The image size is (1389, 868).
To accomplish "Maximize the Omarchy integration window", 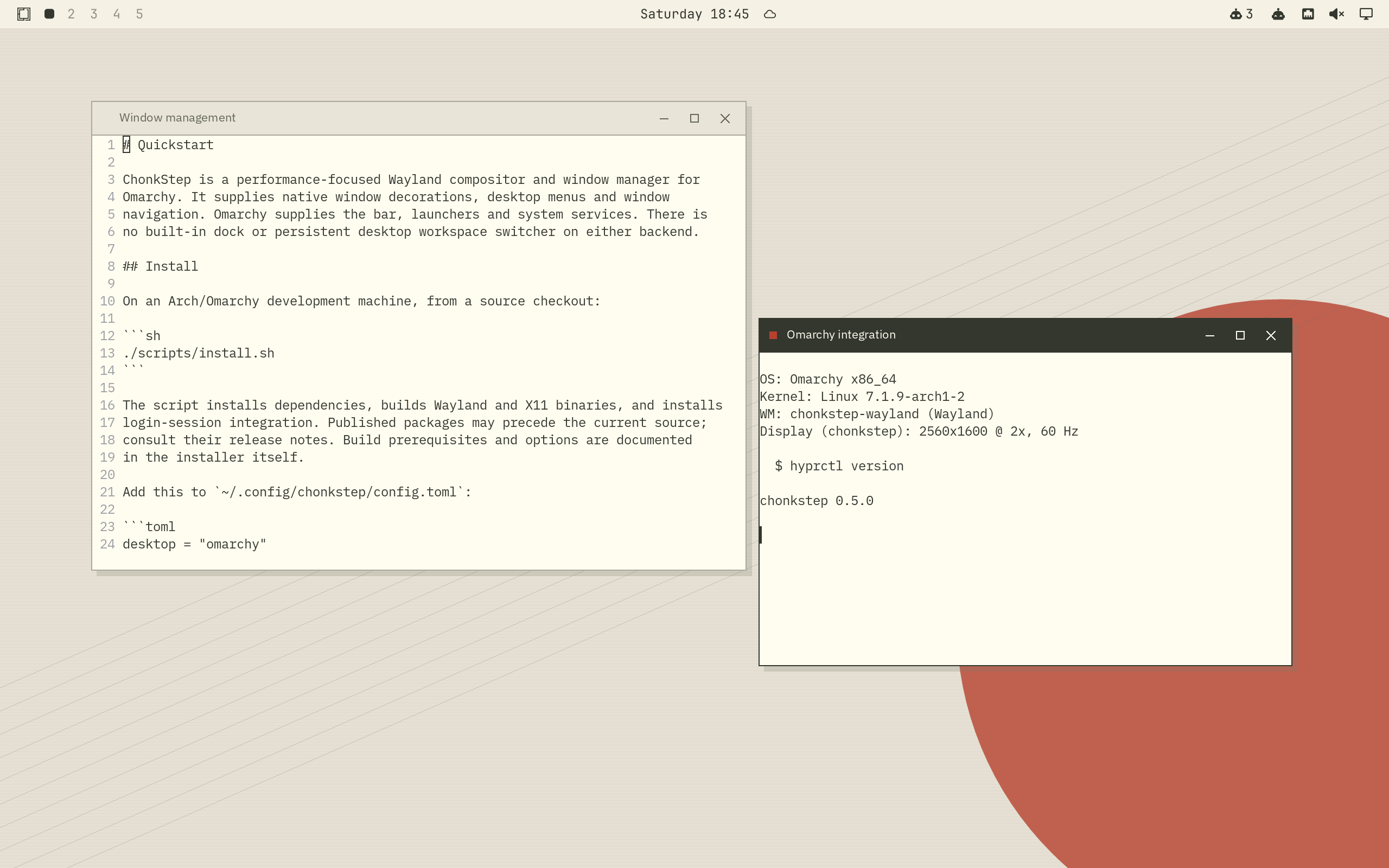I will (1240, 335).
